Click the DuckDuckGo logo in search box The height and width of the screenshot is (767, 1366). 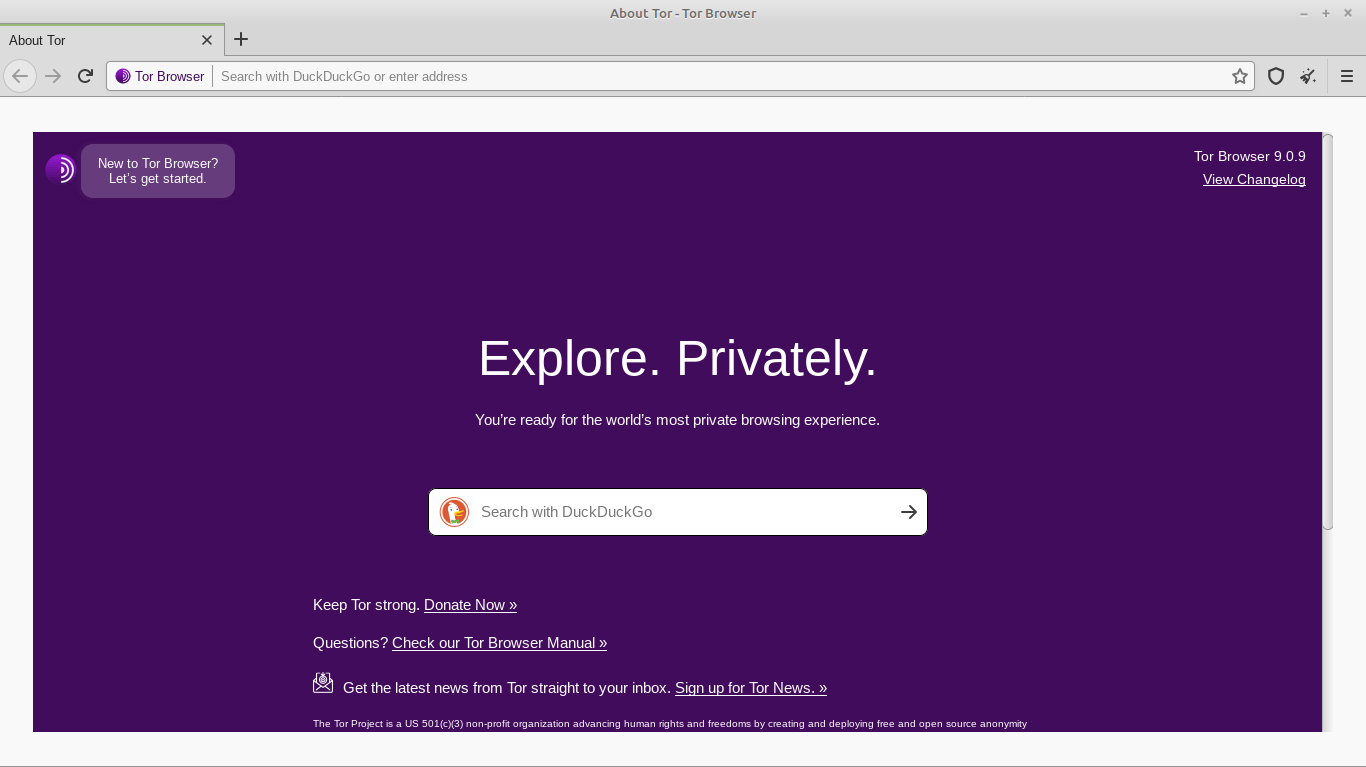(454, 512)
